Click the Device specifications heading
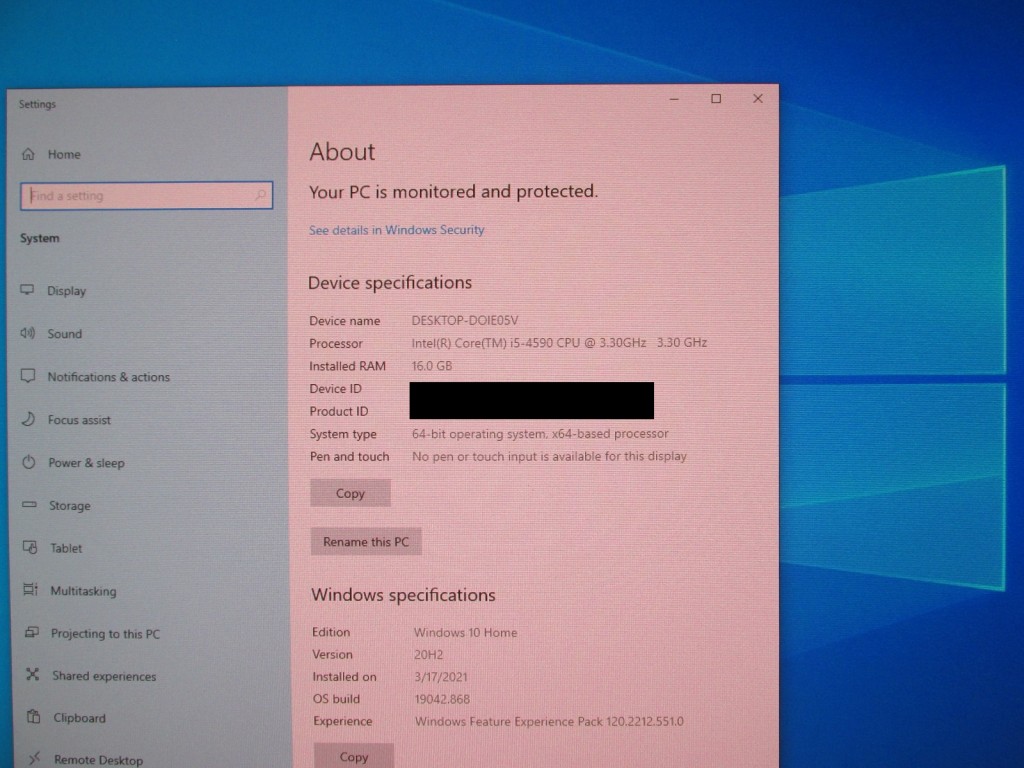 pos(390,283)
